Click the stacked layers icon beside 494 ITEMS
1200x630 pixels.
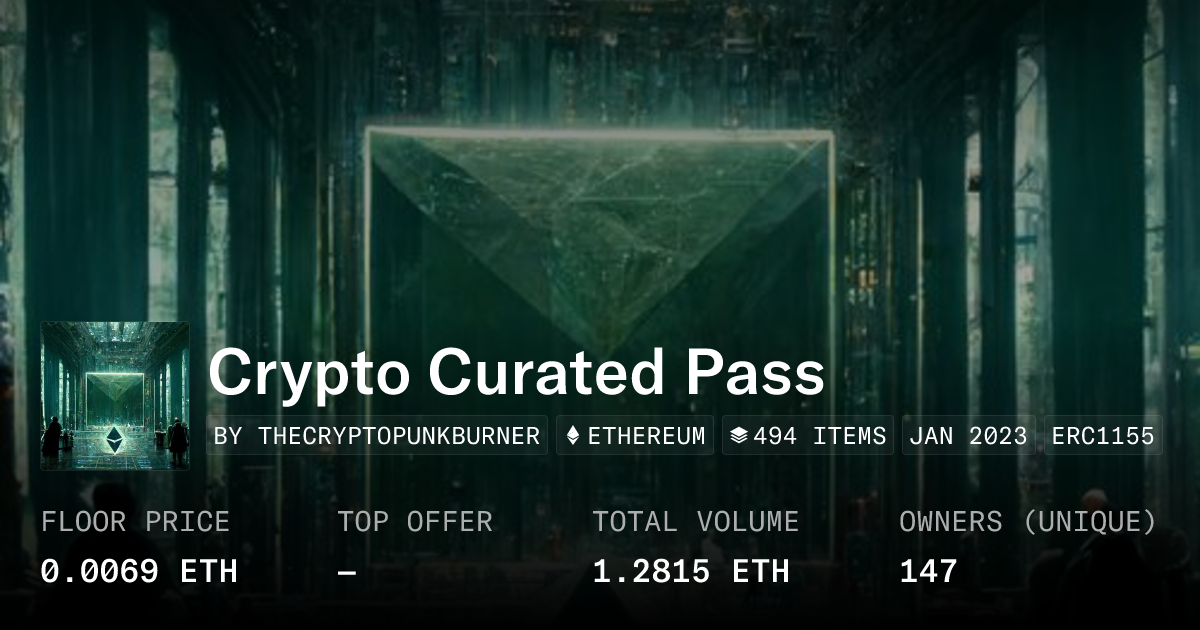click(739, 436)
